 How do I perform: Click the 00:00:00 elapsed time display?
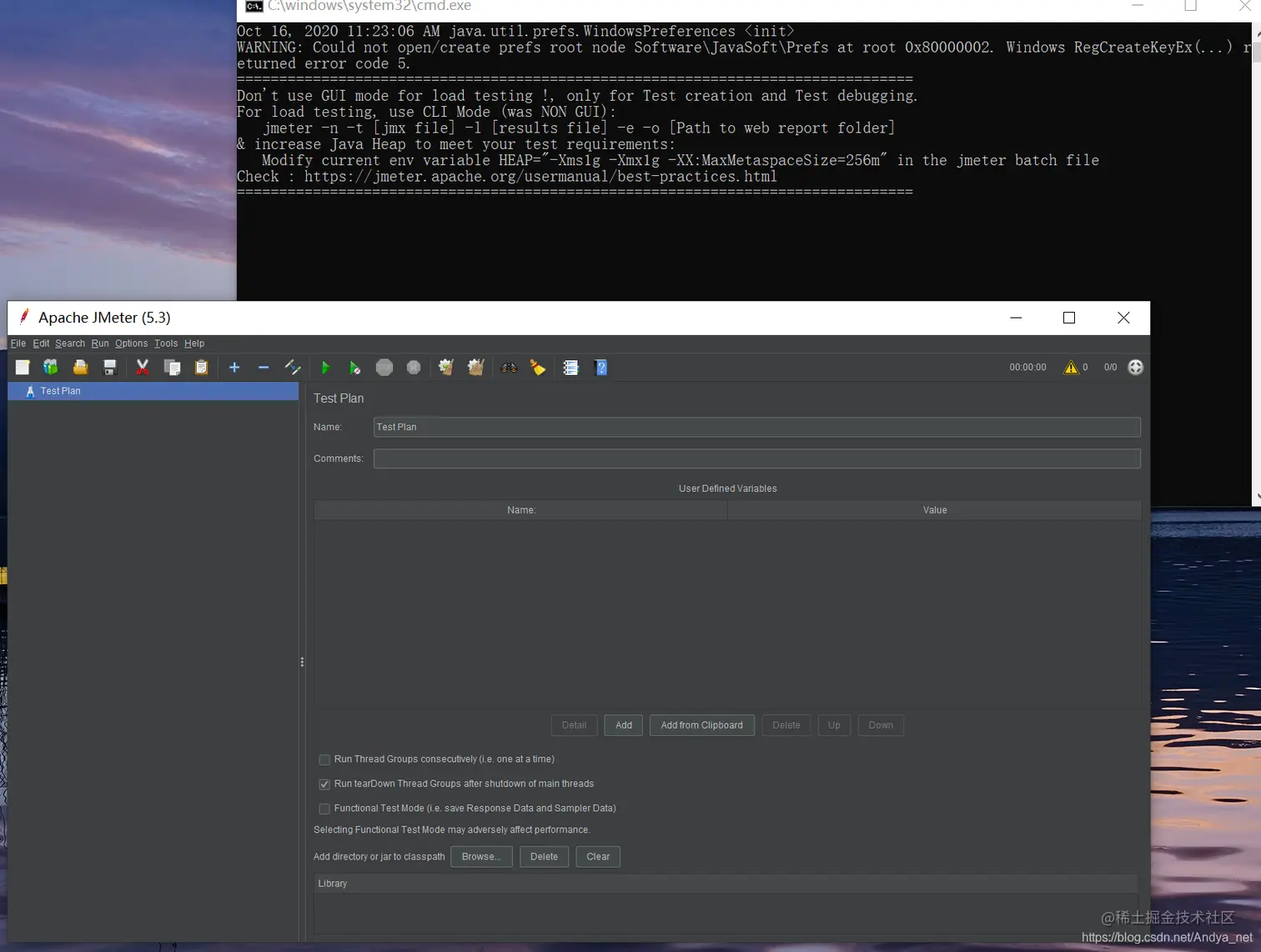pyautogui.click(x=1027, y=368)
